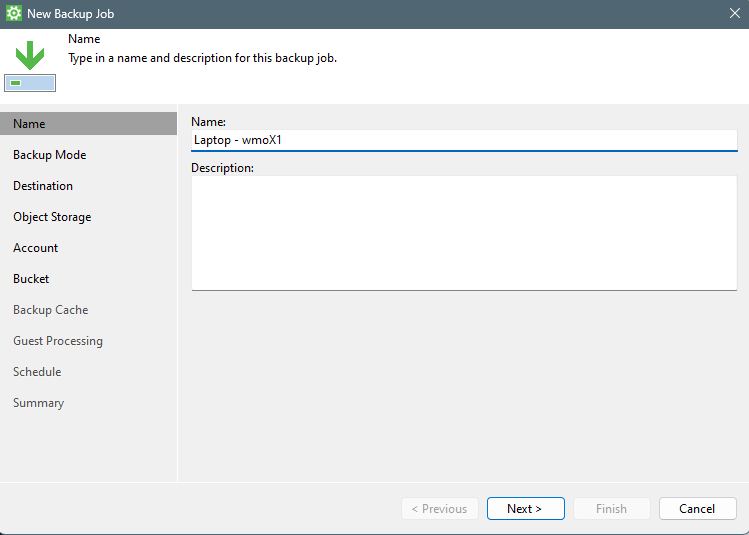The width and height of the screenshot is (749, 535).
Task: Go to the Backup Mode step
Action: (50, 155)
